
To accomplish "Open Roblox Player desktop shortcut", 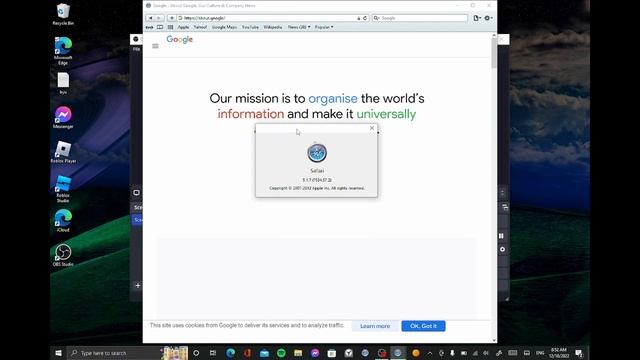I will (x=63, y=152).
